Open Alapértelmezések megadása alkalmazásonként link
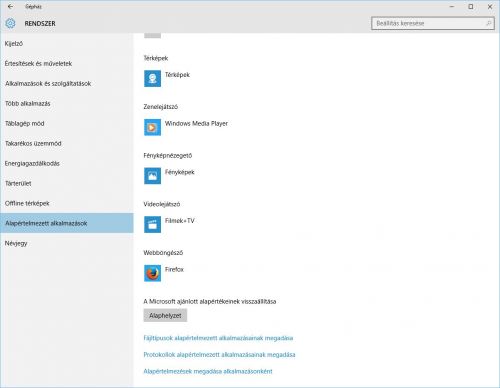This screenshot has height=388, width=500. pos(208,371)
